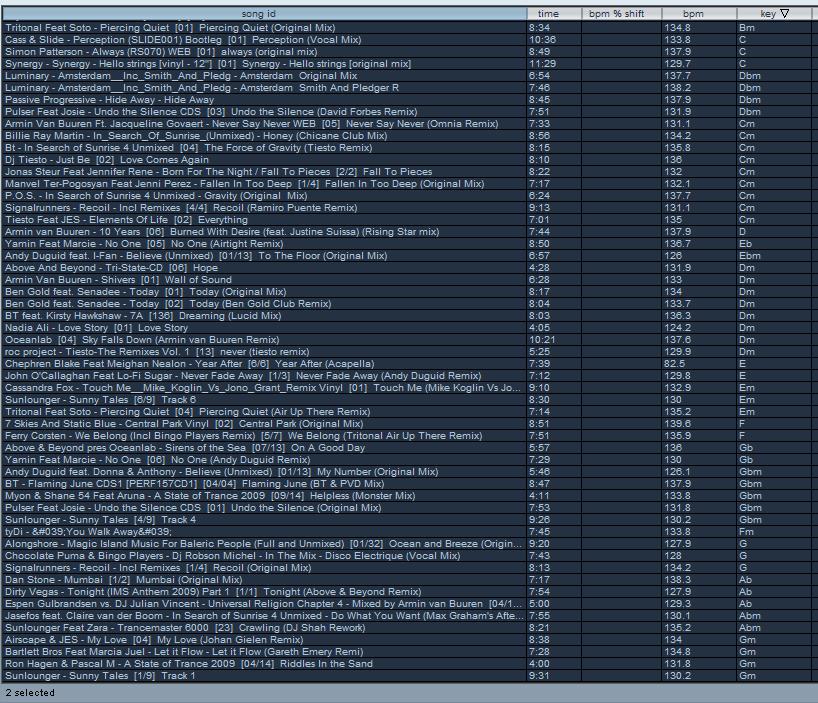Screen dimensions: 818x703
Task: Select Espen Gulbrandsen 'Universal Religion Chapter 4' row
Action: tap(407, 603)
